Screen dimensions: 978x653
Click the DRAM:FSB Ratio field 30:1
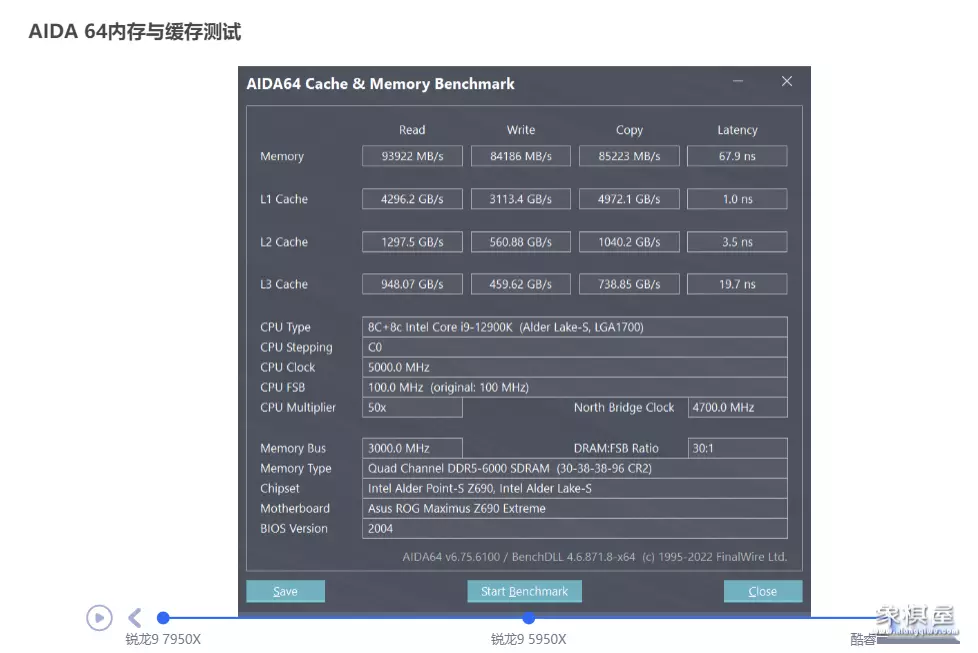tap(737, 448)
